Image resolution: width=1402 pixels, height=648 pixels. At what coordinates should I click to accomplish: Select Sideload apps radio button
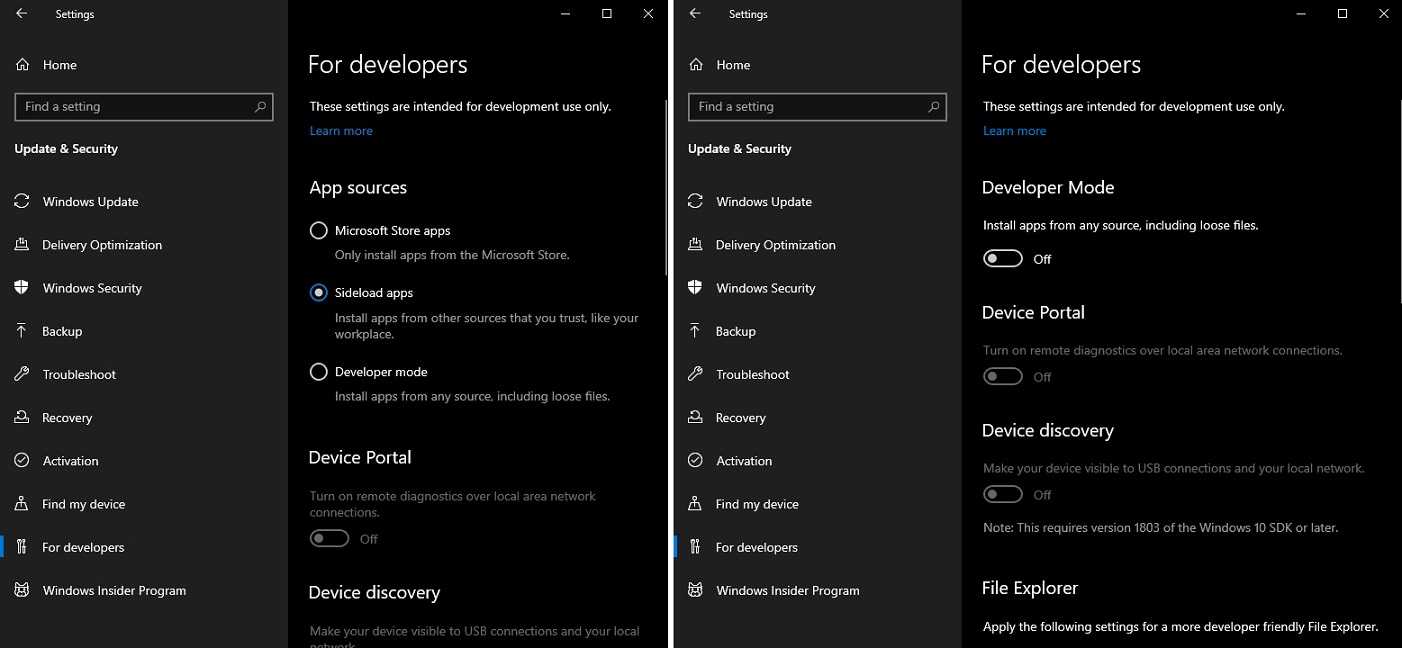coord(319,293)
